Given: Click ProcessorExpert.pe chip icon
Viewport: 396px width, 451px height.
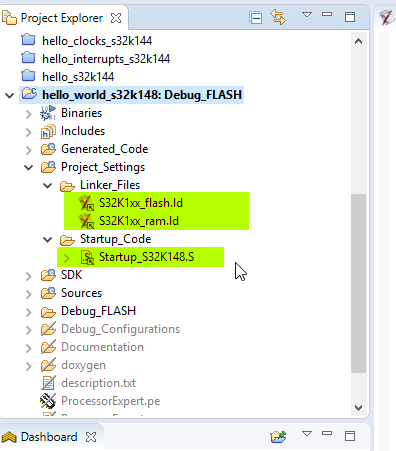Looking at the screenshot, I should click(x=48, y=401).
